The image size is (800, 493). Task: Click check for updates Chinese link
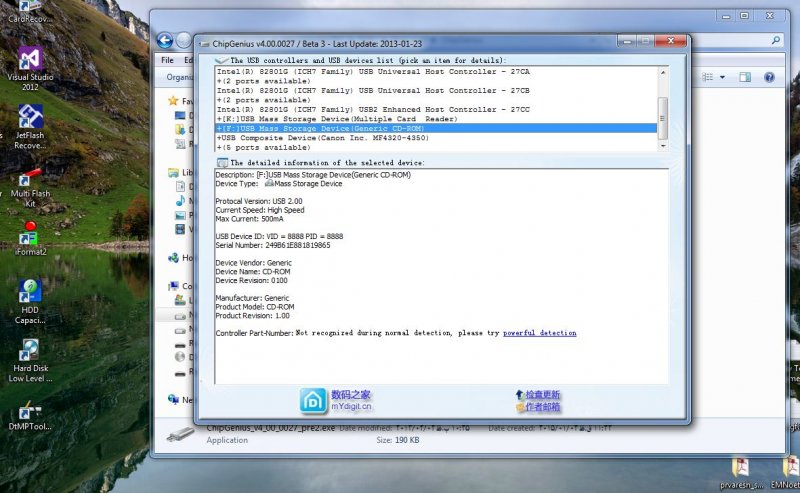(542, 395)
